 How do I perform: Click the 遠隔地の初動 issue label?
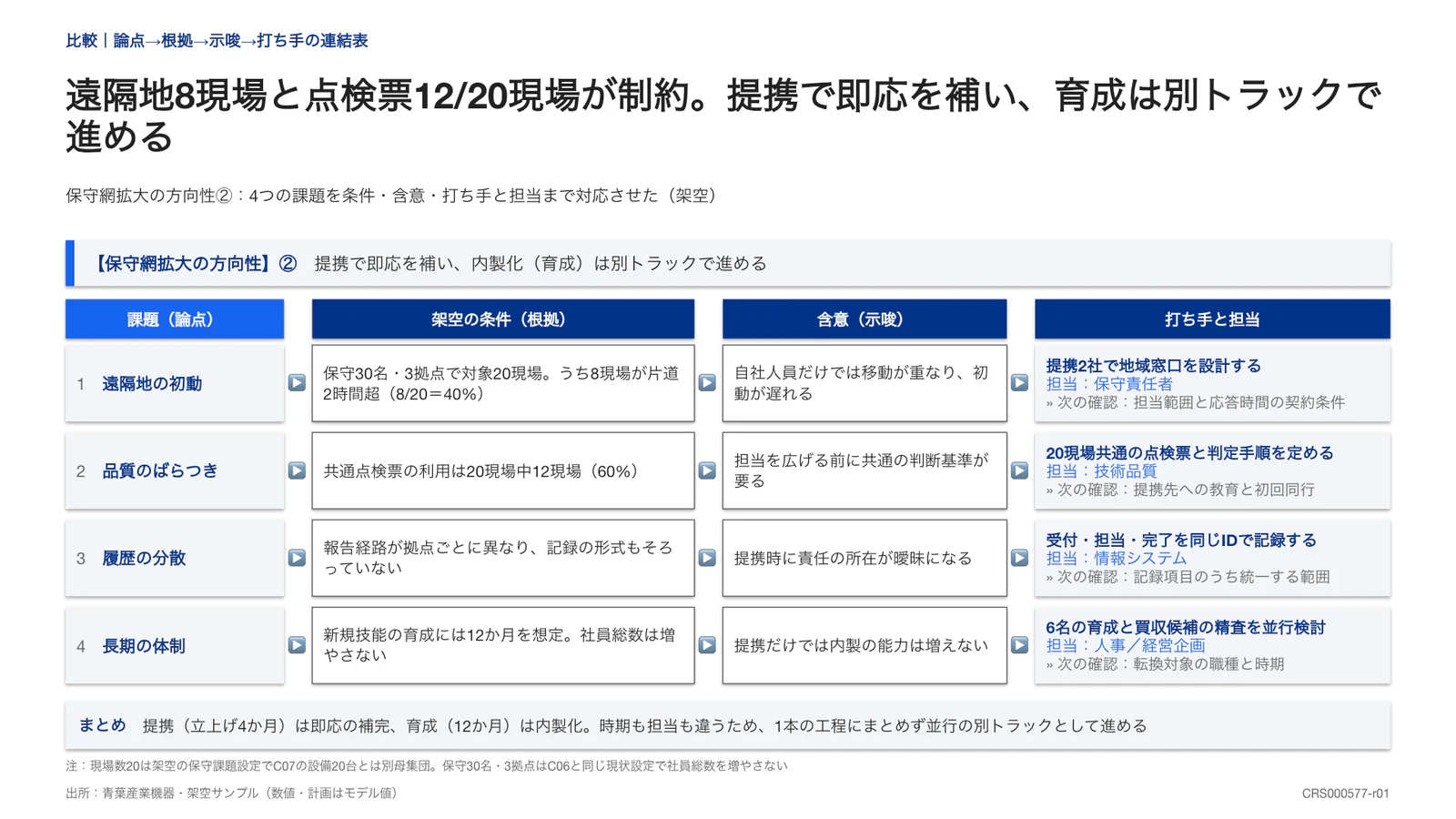tap(152, 384)
